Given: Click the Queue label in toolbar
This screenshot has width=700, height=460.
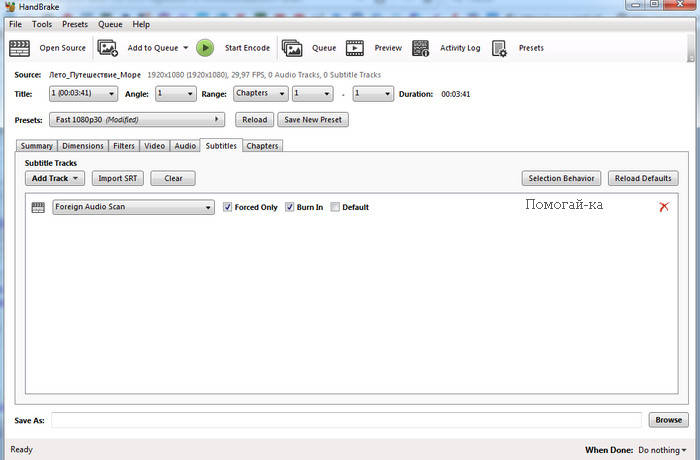Looking at the screenshot, I should [324, 48].
